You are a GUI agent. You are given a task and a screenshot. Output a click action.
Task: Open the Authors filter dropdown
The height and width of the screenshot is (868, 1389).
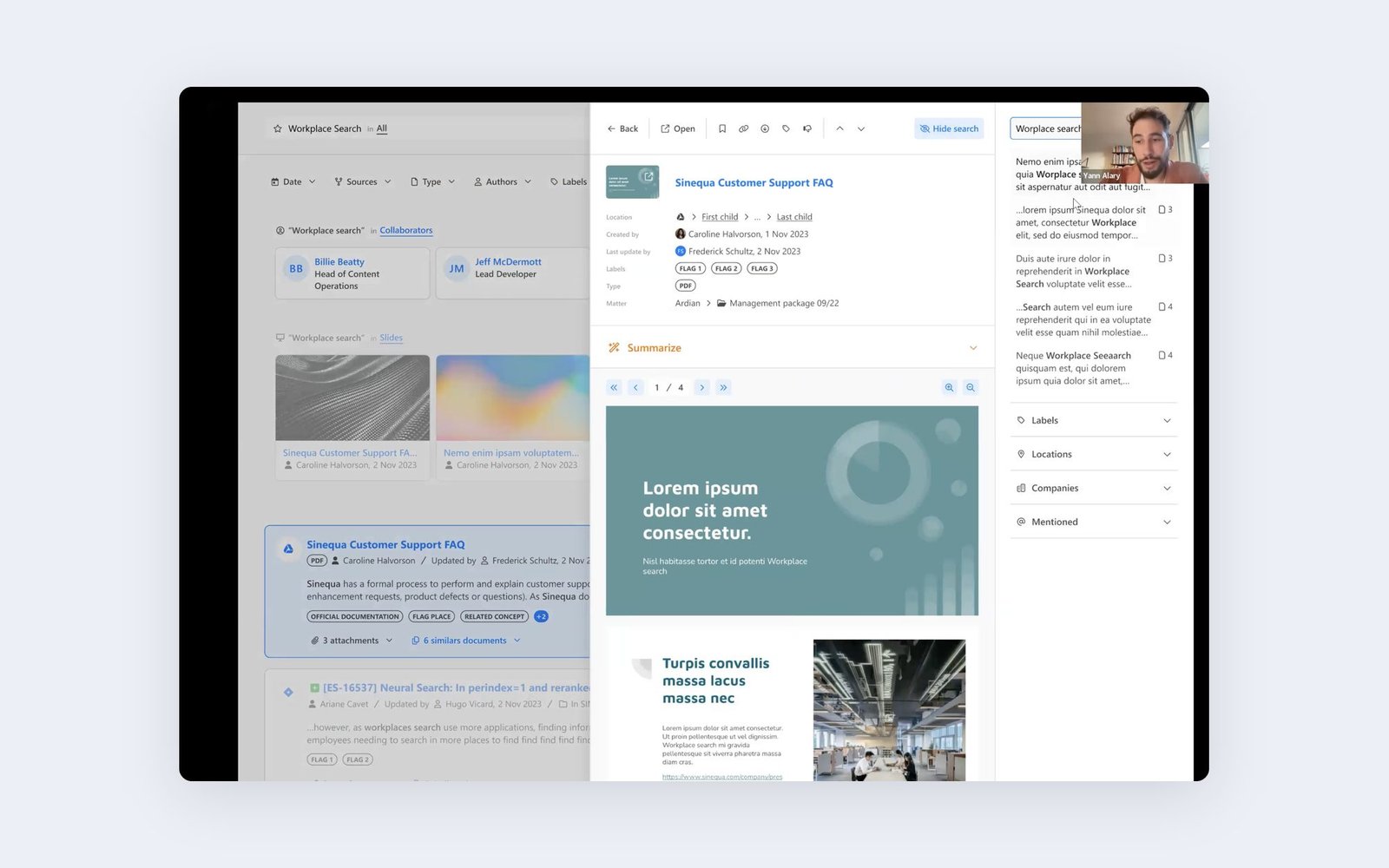(x=503, y=181)
